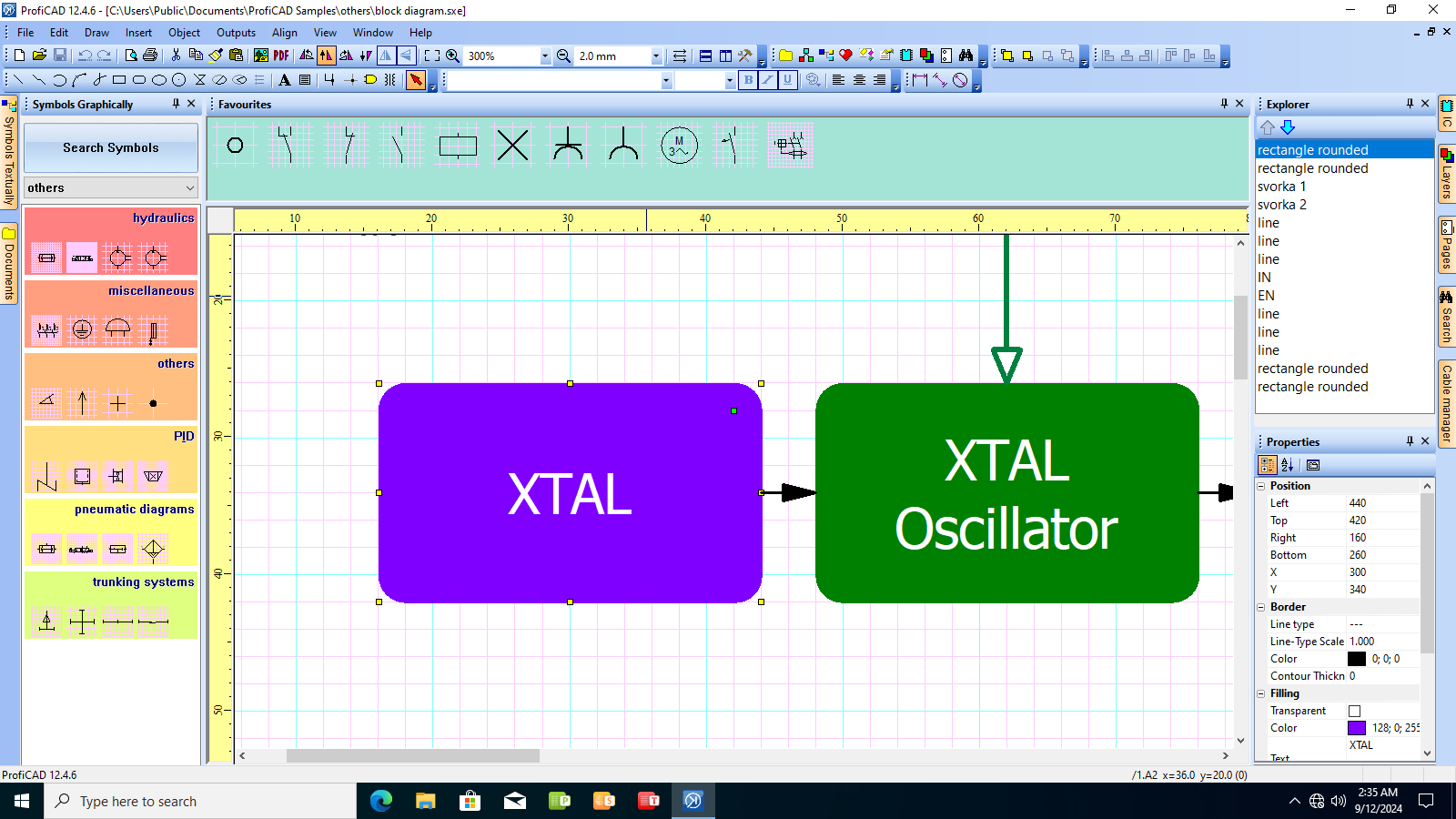Open the others symbol category dropdown

pos(111,187)
